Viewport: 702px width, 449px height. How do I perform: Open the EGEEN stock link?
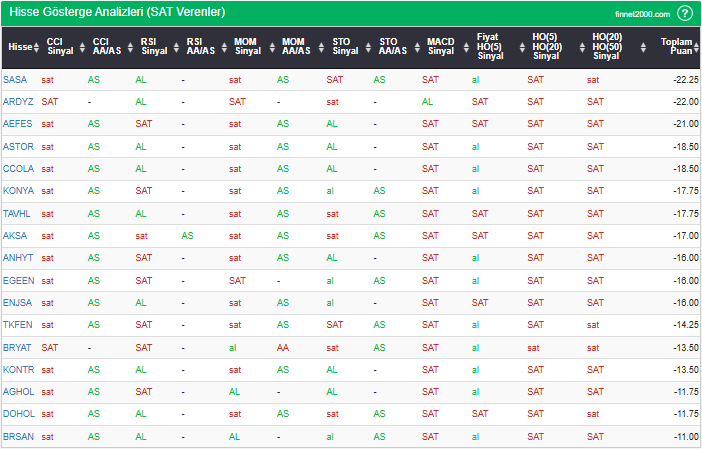point(18,281)
